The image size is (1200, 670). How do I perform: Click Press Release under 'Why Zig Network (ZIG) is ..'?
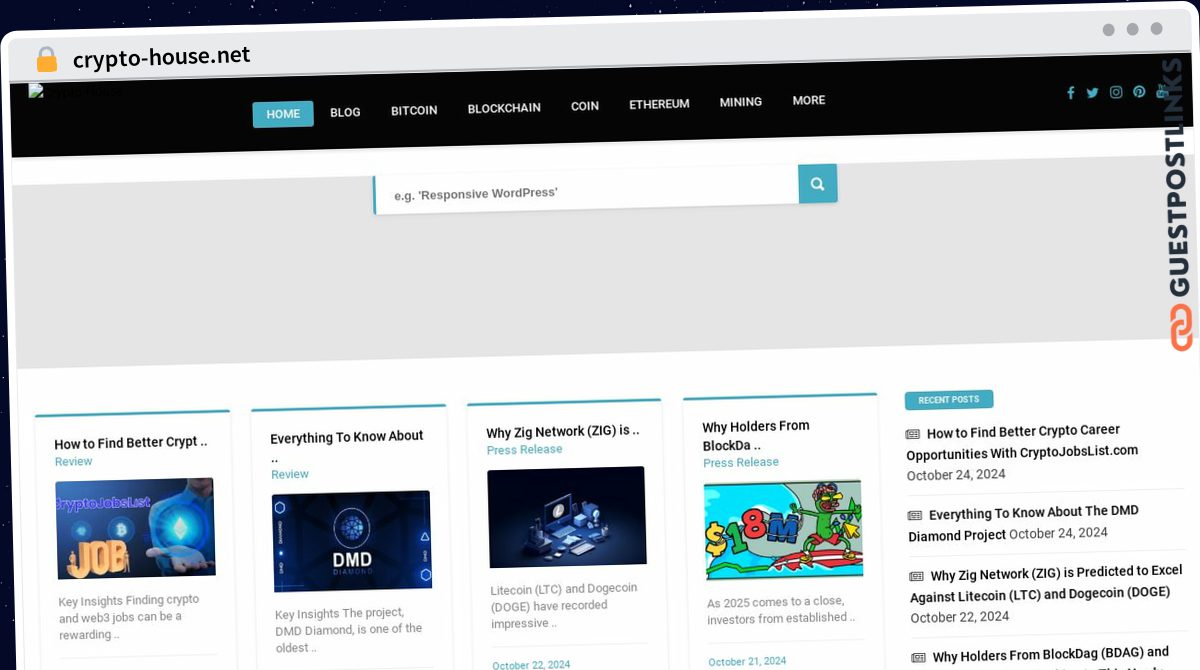tap(524, 450)
